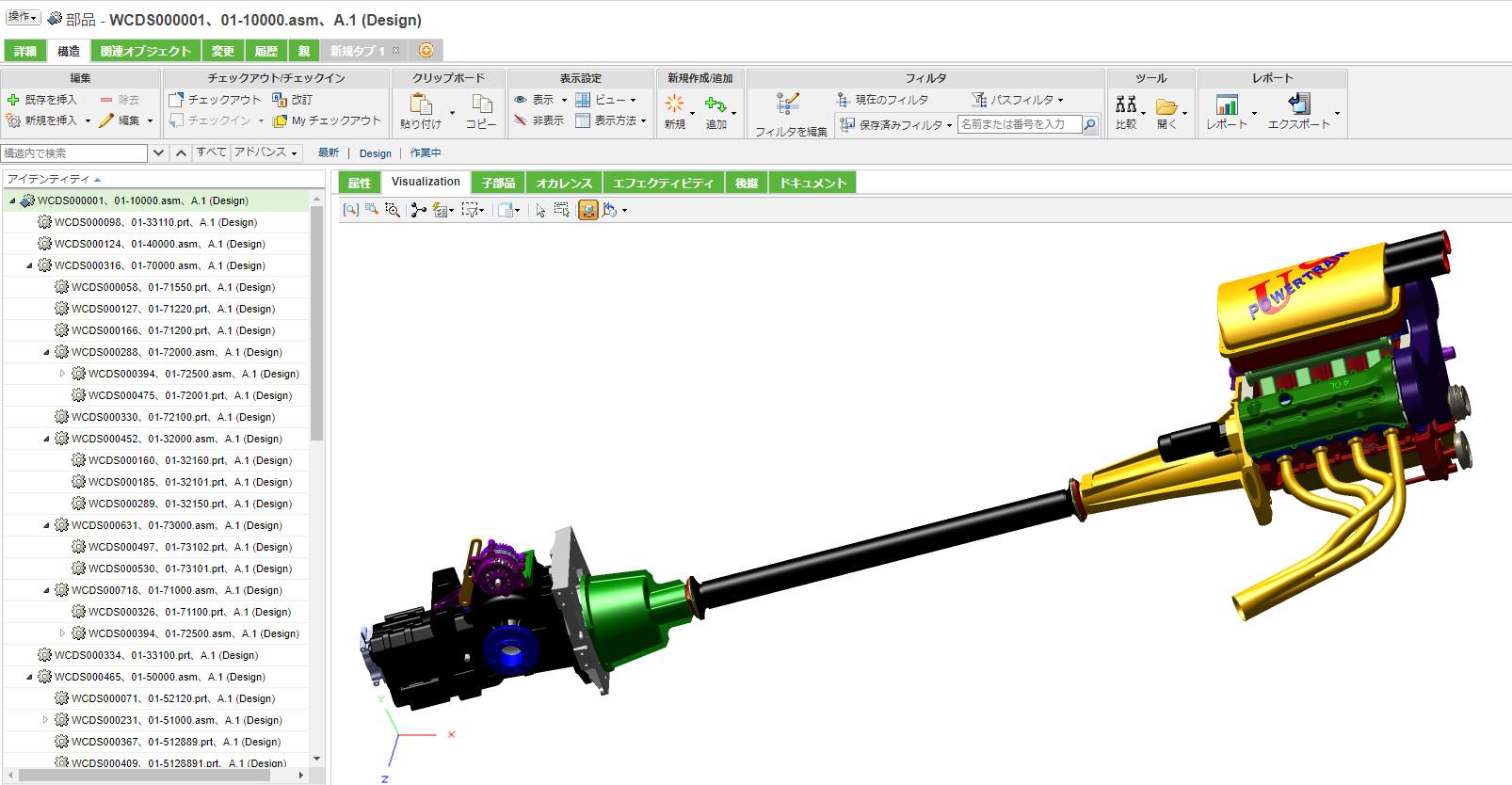Click the zoom-to-fit icon in viewer toolbar
This screenshot has height=785, width=1512.
350,210
